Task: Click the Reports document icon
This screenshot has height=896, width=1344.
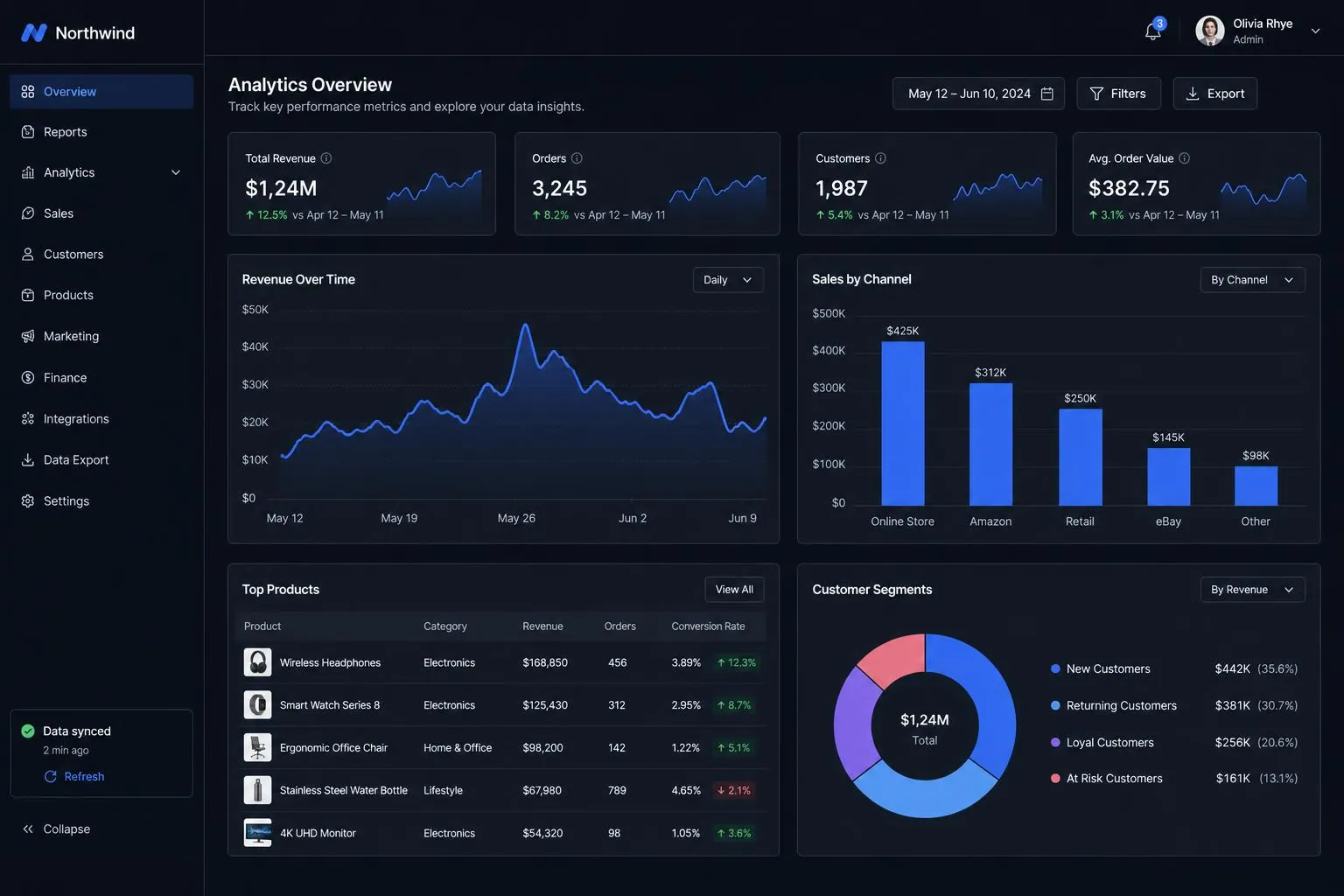Action: pos(28,132)
